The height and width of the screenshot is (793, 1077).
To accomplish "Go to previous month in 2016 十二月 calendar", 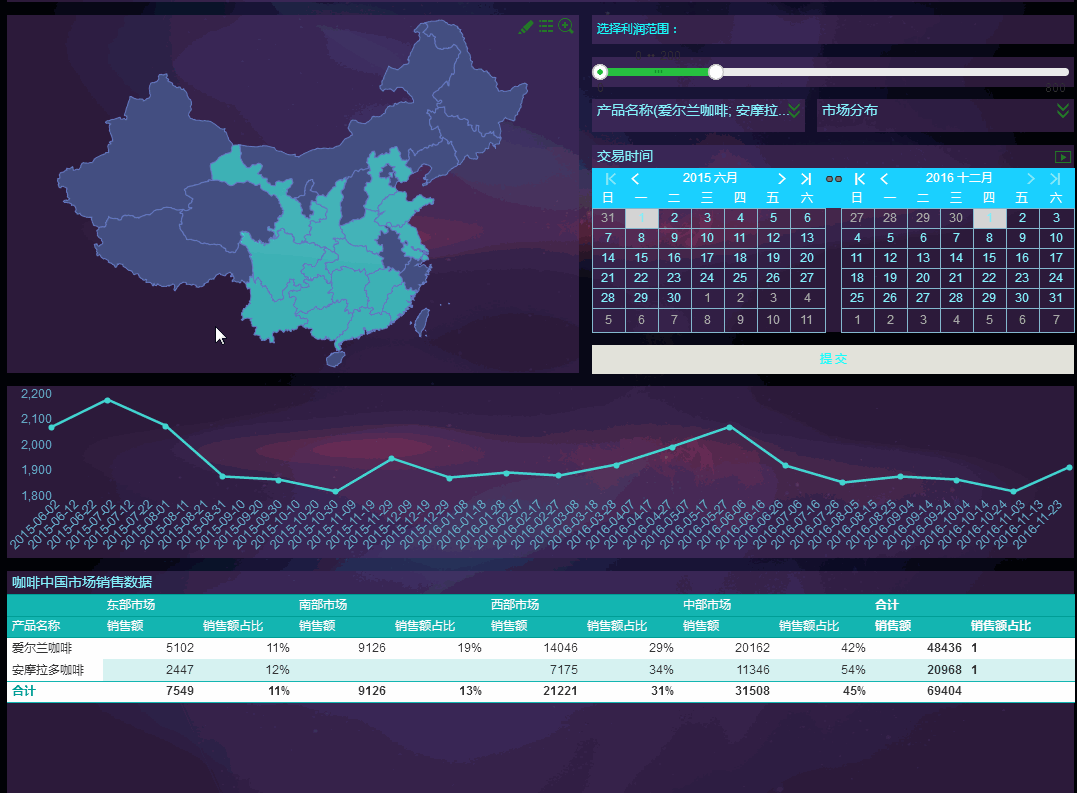I will (884, 178).
